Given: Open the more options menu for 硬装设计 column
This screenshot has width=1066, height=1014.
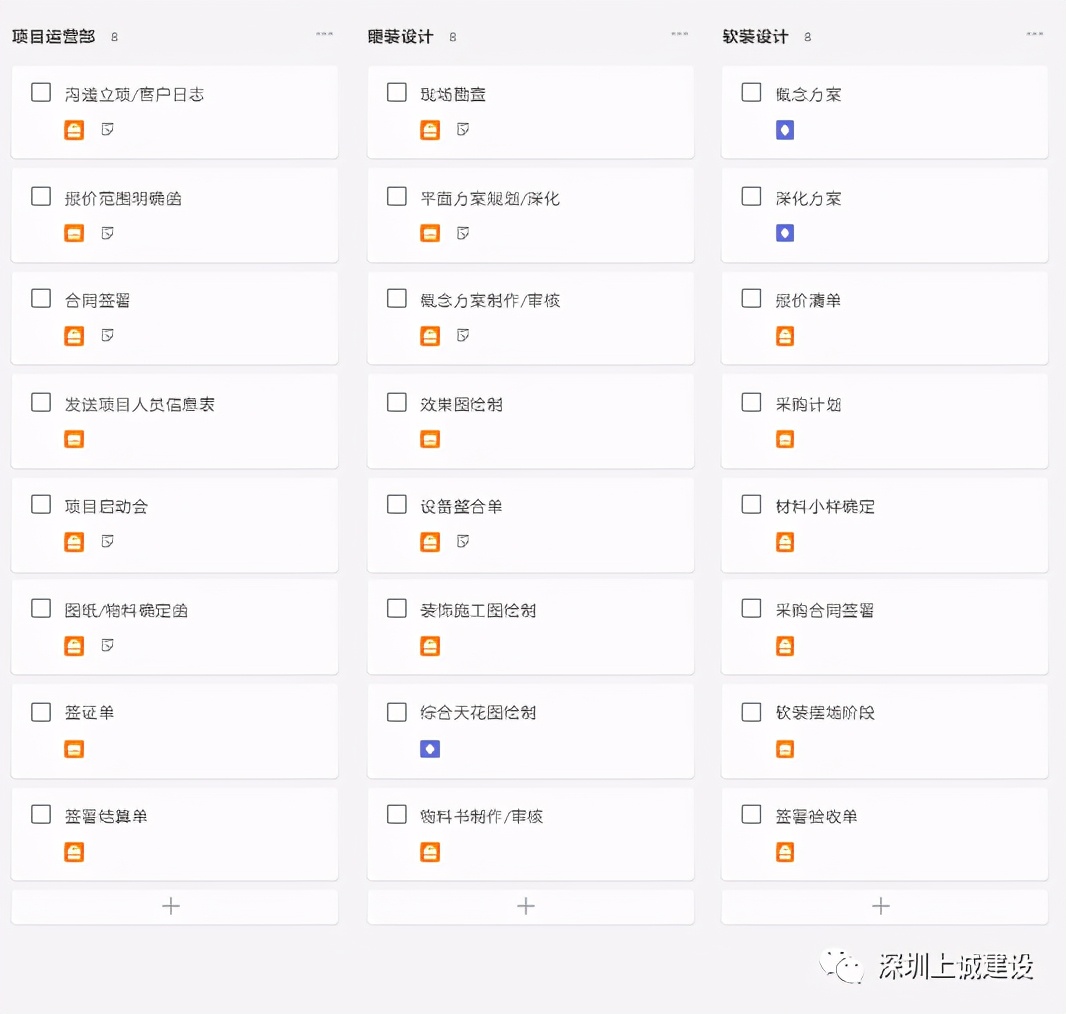Looking at the screenshot, I should tap(680, 34).
